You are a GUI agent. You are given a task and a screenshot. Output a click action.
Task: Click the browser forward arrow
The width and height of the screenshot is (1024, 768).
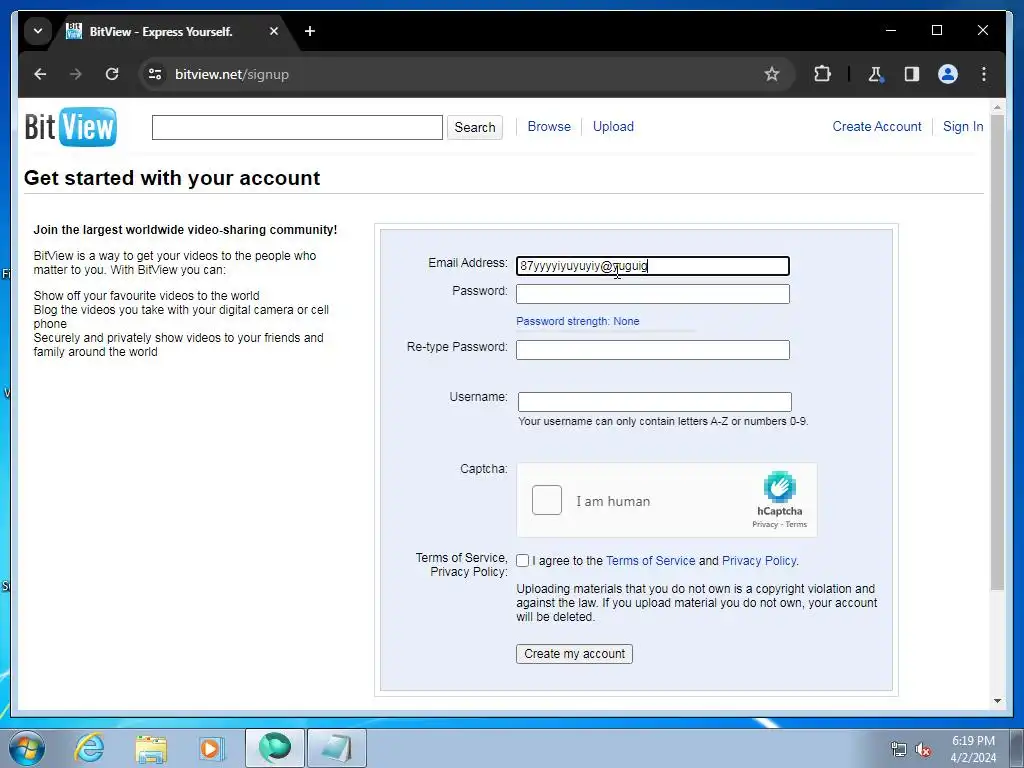tap(76, 74)
